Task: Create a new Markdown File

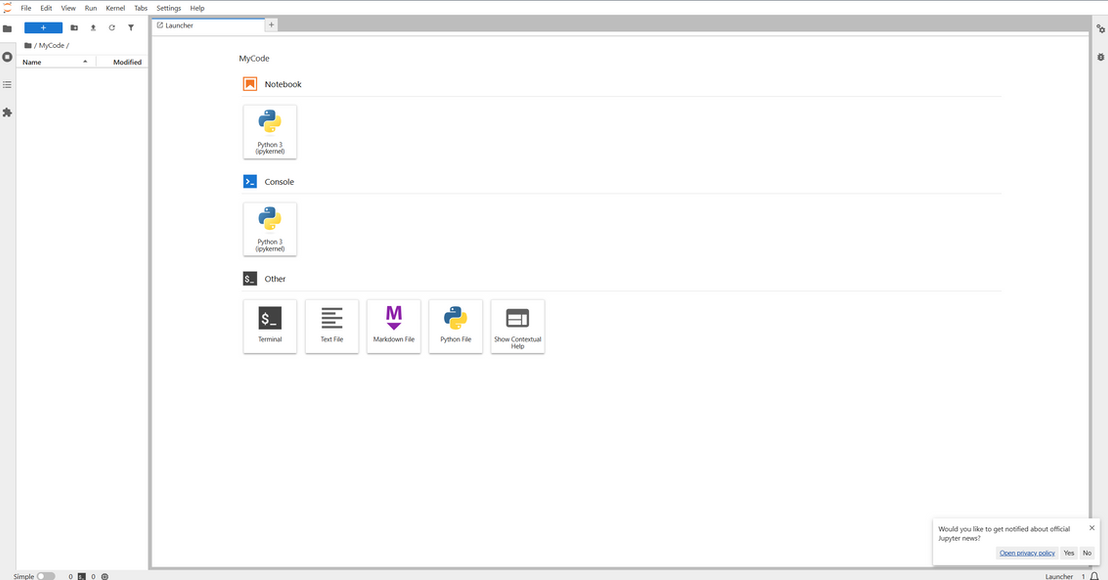Action: [394, 326]
